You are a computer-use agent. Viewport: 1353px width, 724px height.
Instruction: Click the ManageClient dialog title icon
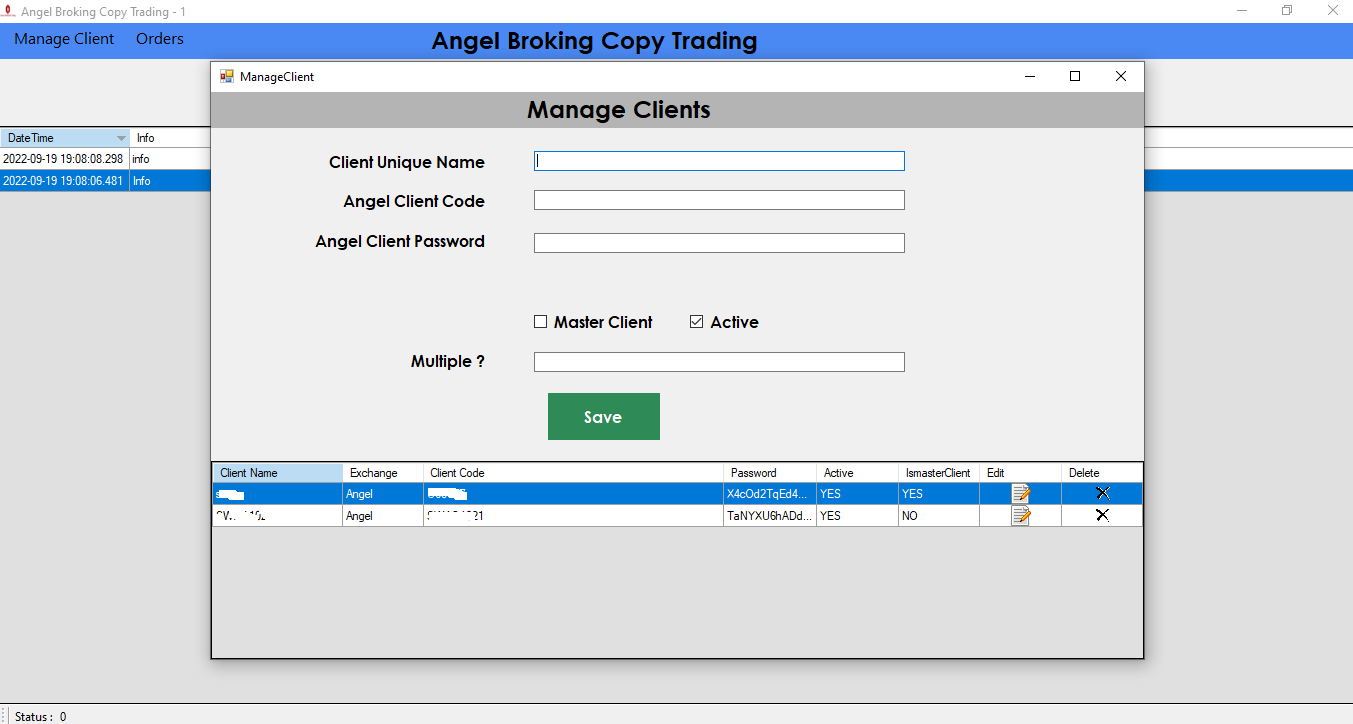[x=227, y=76]
